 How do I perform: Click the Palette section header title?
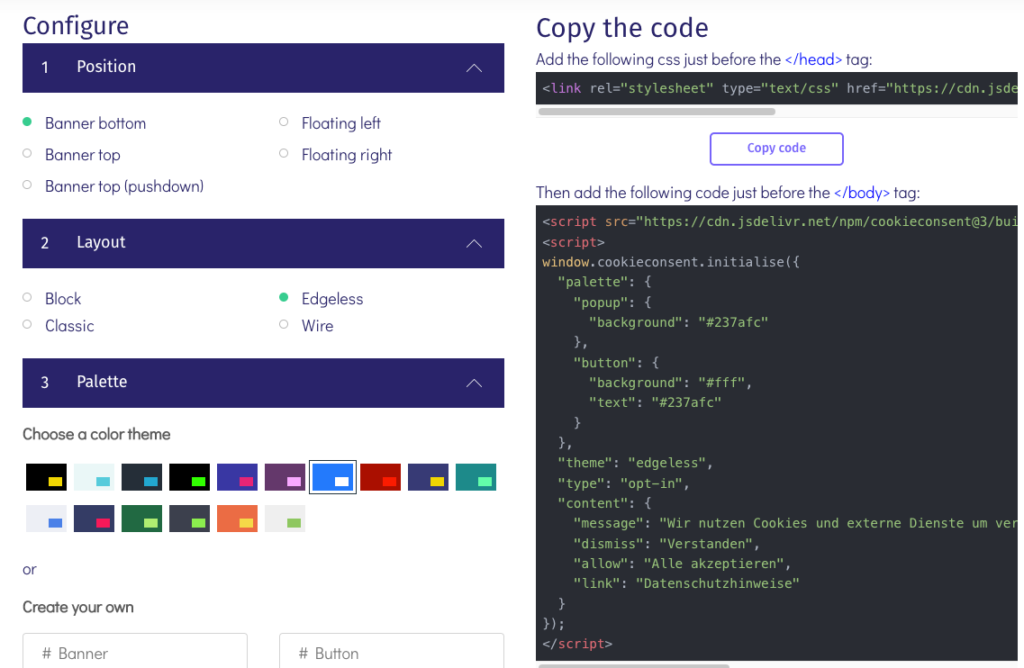point(102,382)
